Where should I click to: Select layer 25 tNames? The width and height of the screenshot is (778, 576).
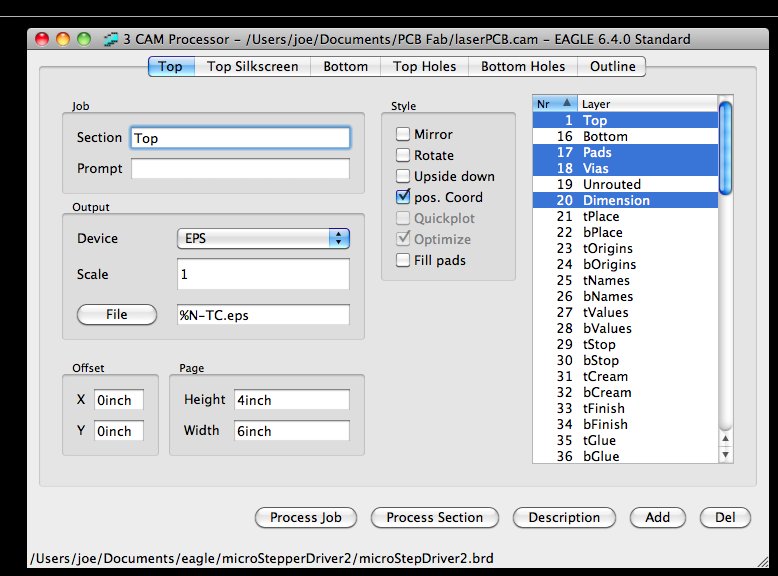tap(625, 280)
